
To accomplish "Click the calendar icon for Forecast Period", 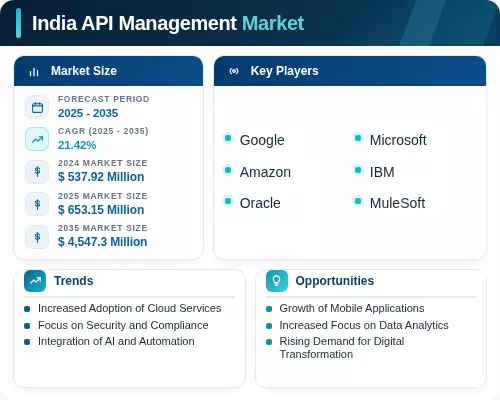I will tap(37, 107).
